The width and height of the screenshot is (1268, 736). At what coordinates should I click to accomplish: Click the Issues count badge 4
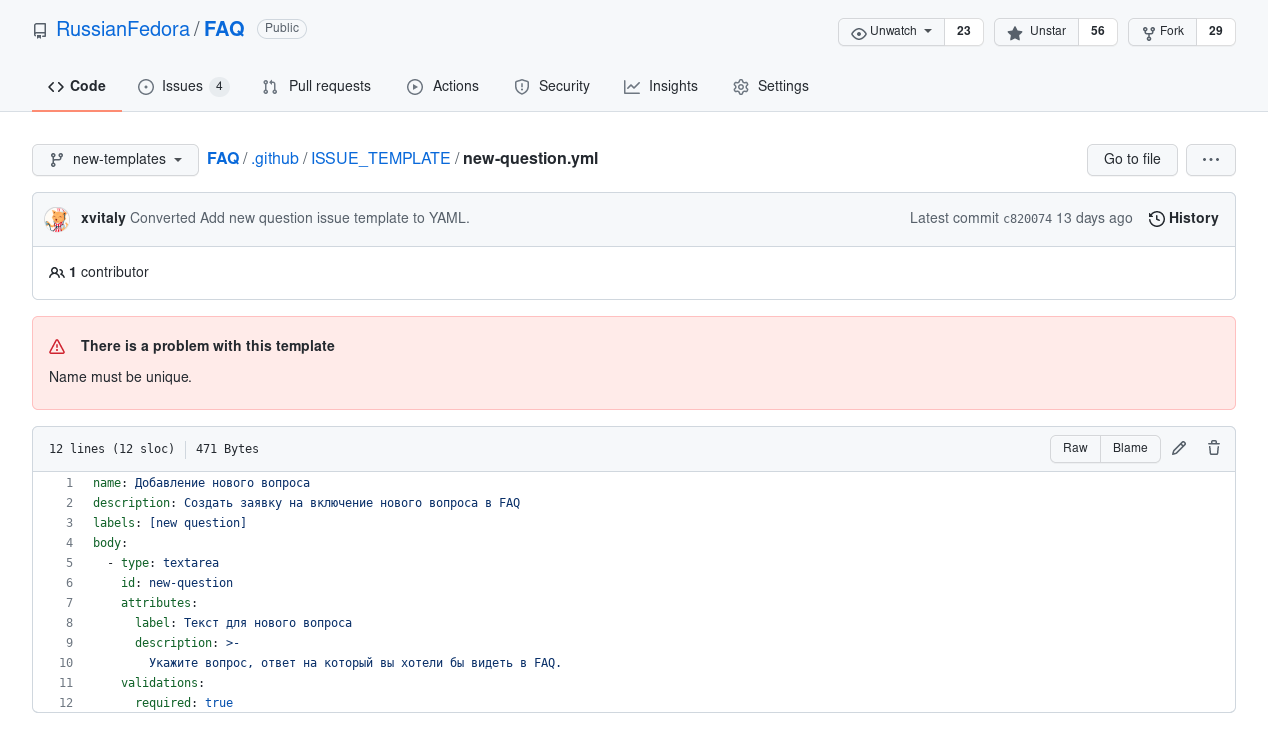coord(219,87)
